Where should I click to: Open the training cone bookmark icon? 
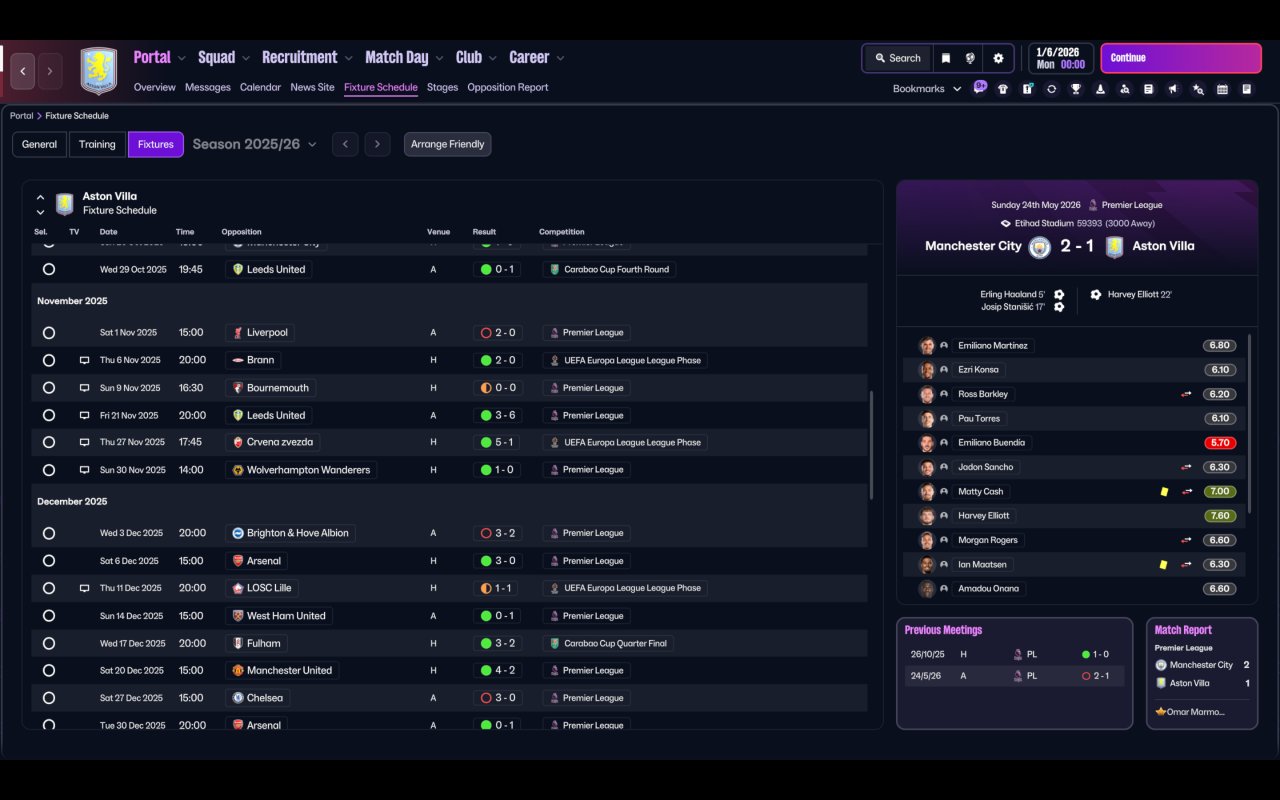tap(1100, 89)
